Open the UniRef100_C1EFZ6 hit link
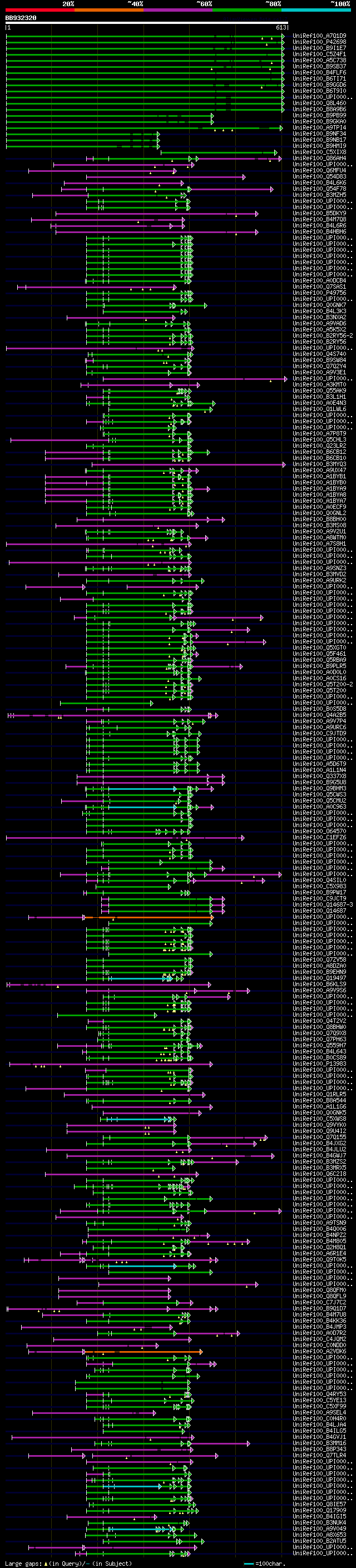 319,837
